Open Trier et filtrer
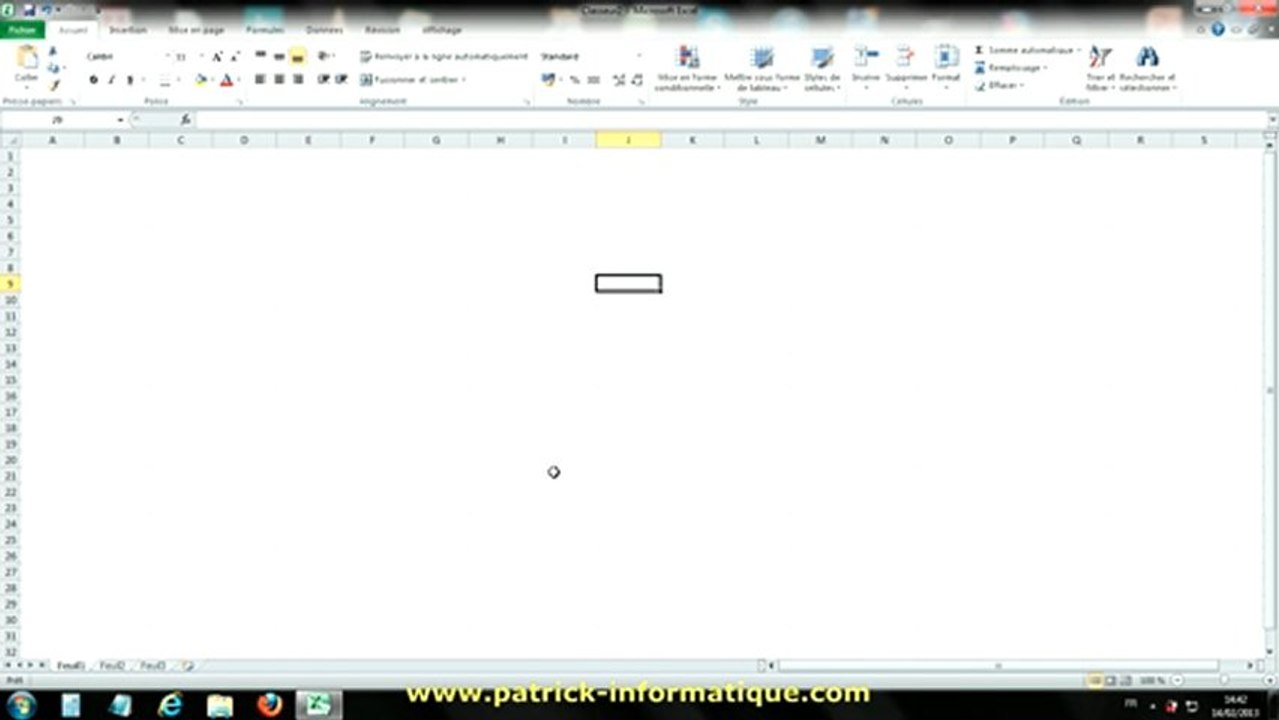This screenshot has height=720, width=1279. (x=1100, y=68)
